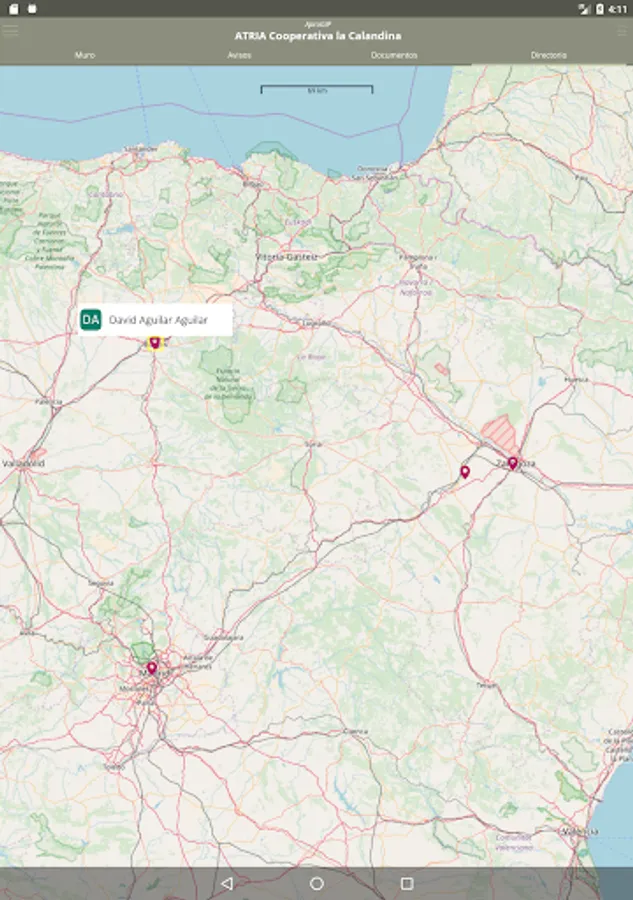Switch to the Avisos tab
The width and height of the screenshot is (633, 900).
[x=239, y=55]
